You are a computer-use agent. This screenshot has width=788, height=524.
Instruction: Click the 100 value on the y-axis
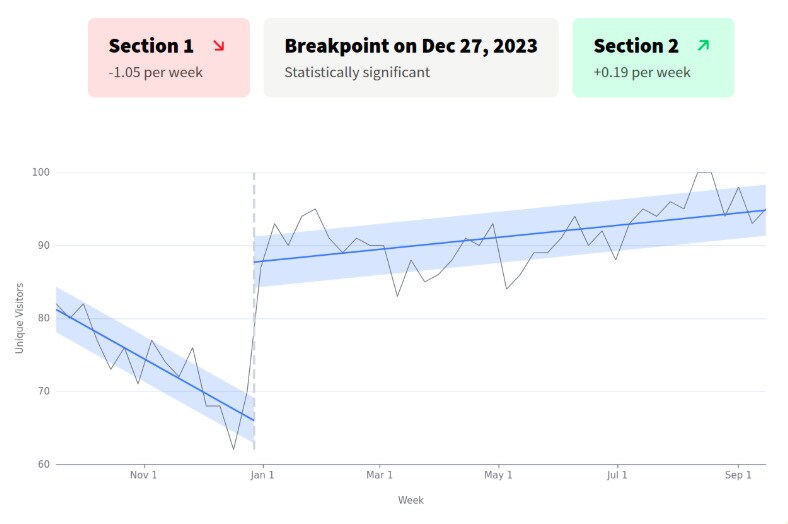39,173
